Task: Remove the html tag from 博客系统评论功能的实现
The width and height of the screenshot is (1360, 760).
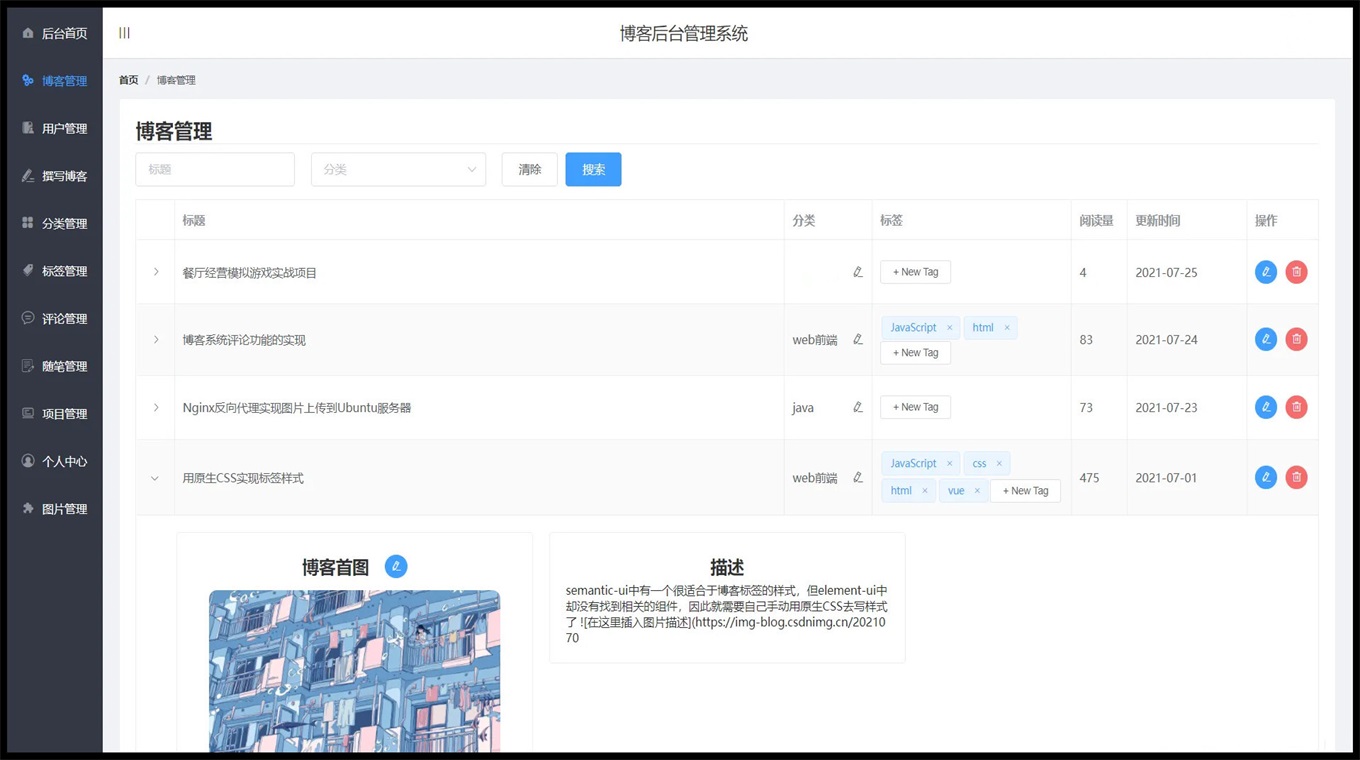Action: point(1007,328)
